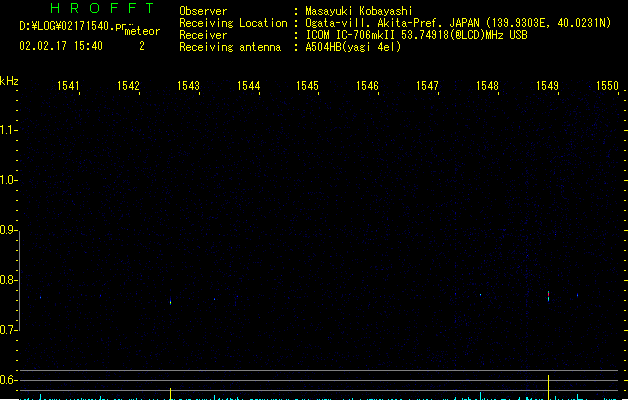Click the short yellow intensity spike before 1543
629x400 pixels.
[170, 394]
